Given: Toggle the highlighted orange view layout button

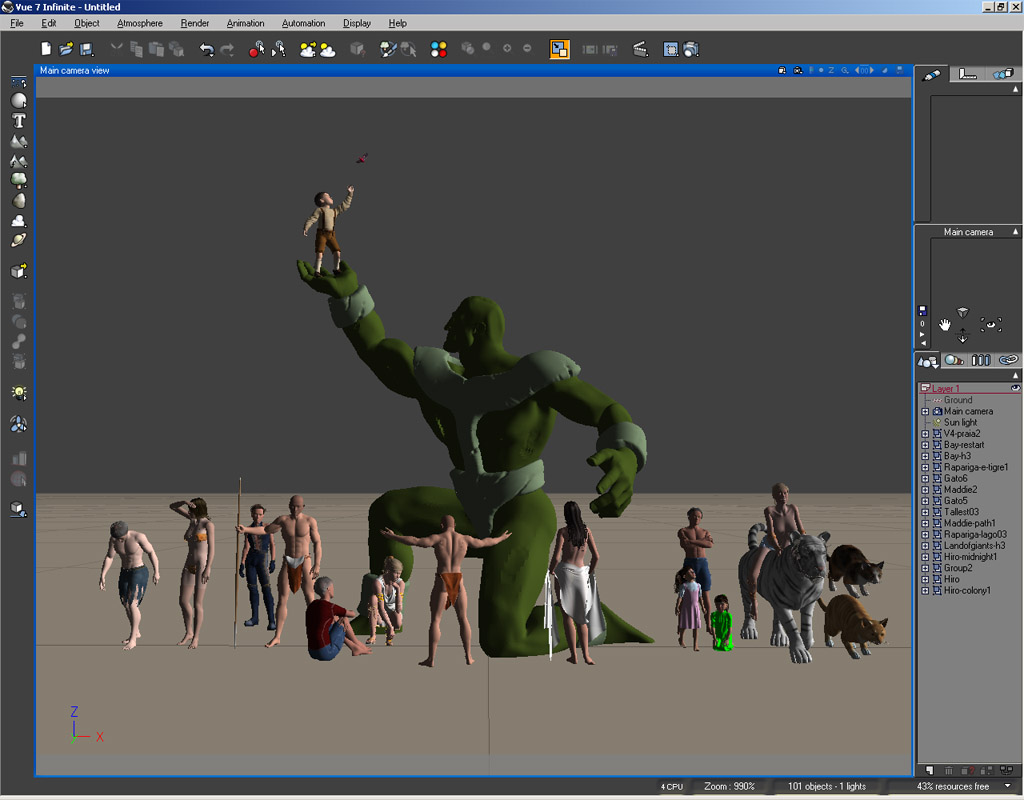Looking at the screenshot, I should pos(559,49).
